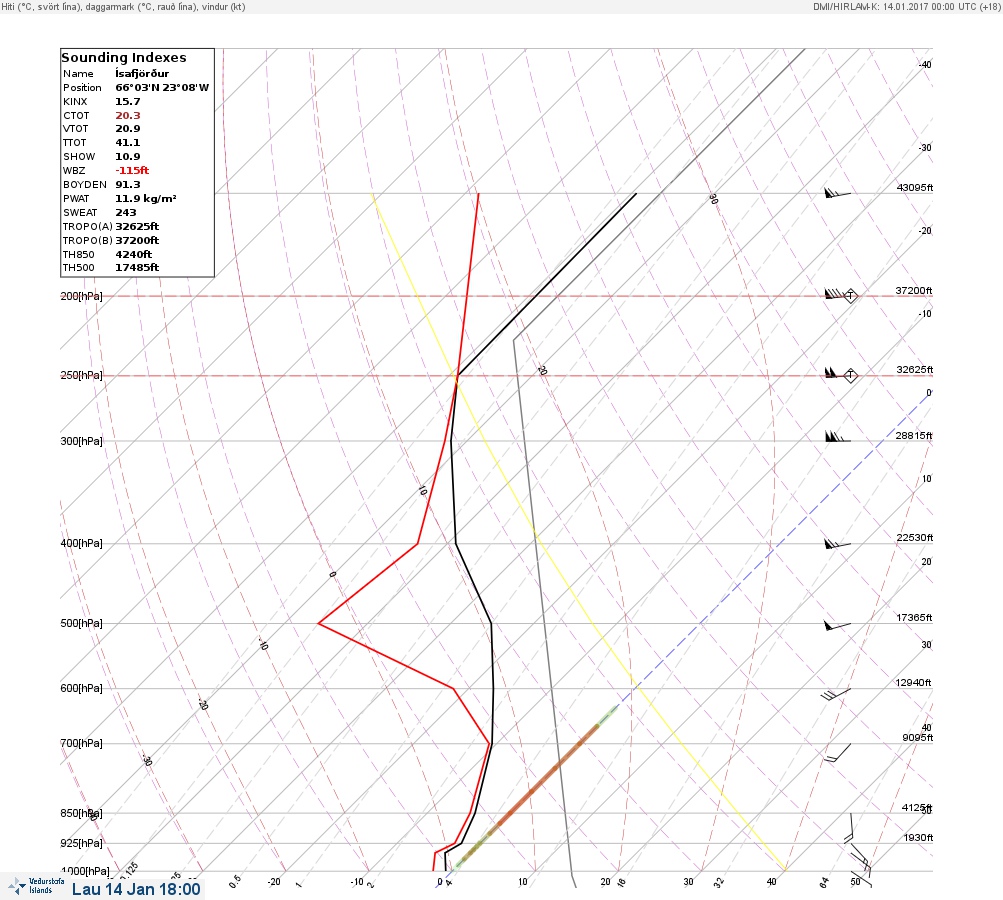Click the 700[hPa] pressure label
The width and height of the screenshot is (1003, 900).
(81, 743)
